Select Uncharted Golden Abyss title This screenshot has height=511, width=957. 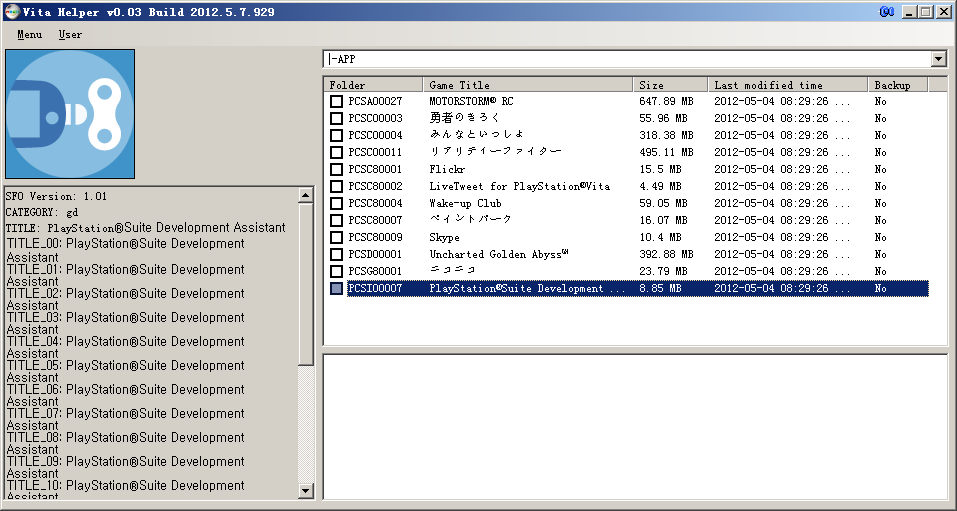pos(499,254)
